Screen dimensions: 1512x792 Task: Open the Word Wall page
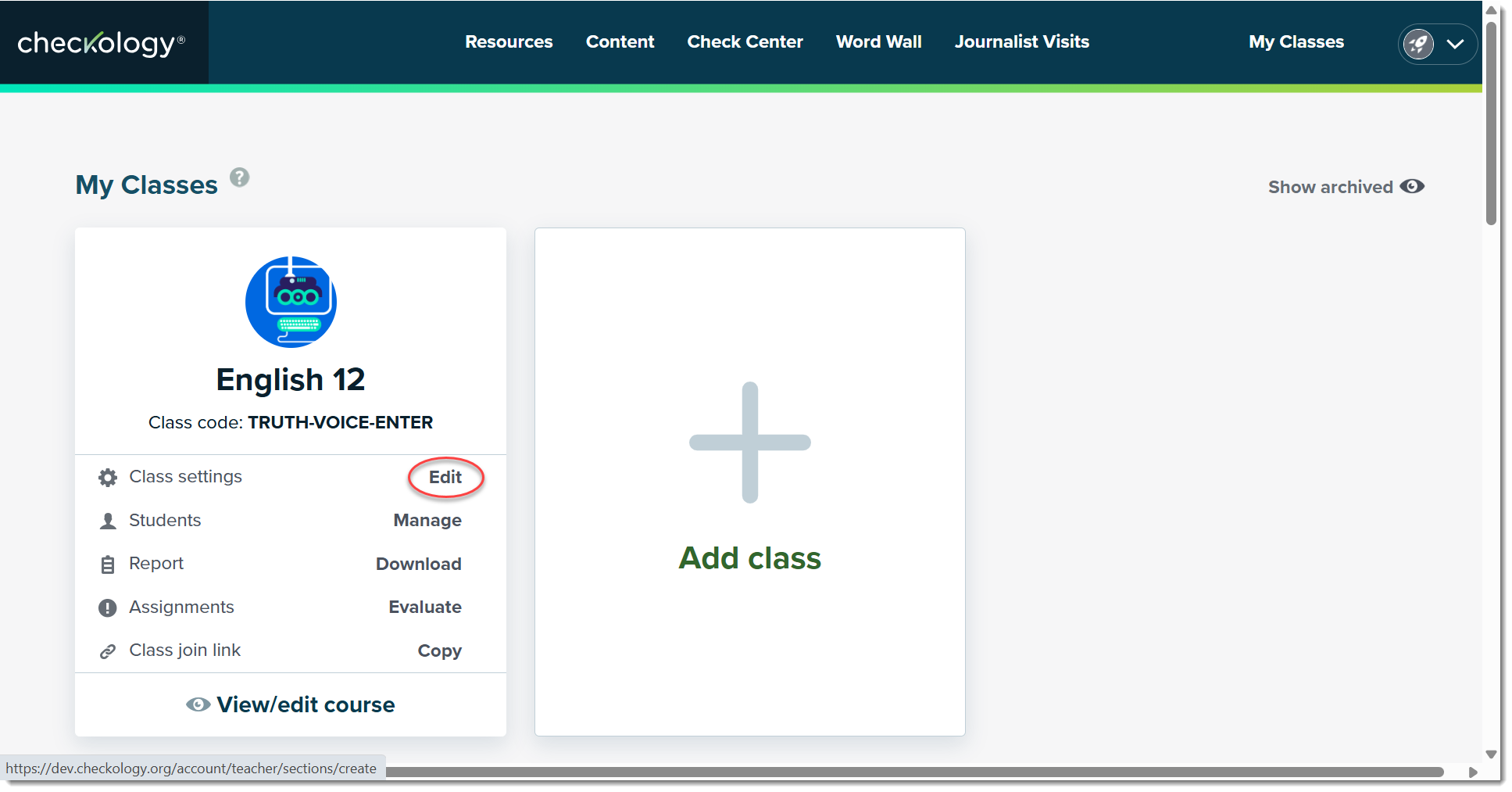click(x=878, y=42)
